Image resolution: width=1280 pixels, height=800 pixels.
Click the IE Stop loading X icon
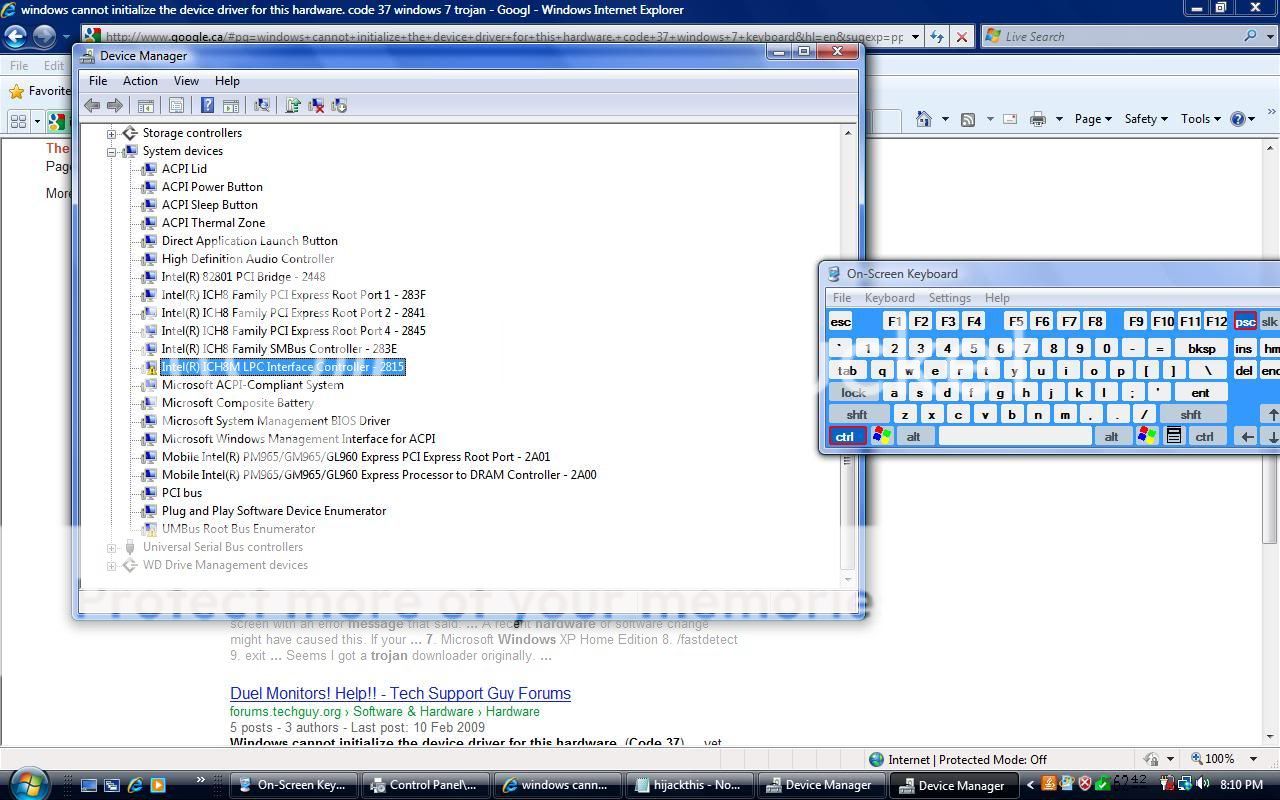pyautogui.click(x=961, y=37)
